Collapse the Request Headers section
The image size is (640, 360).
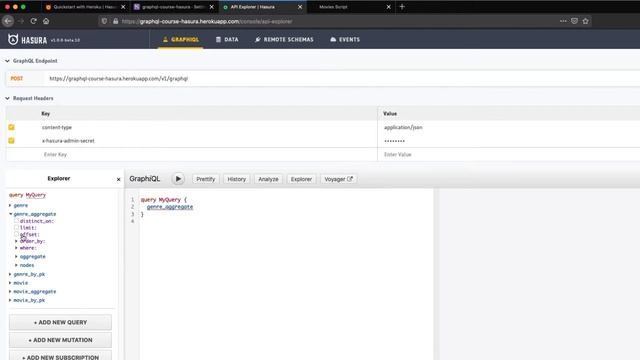[7, 98]
